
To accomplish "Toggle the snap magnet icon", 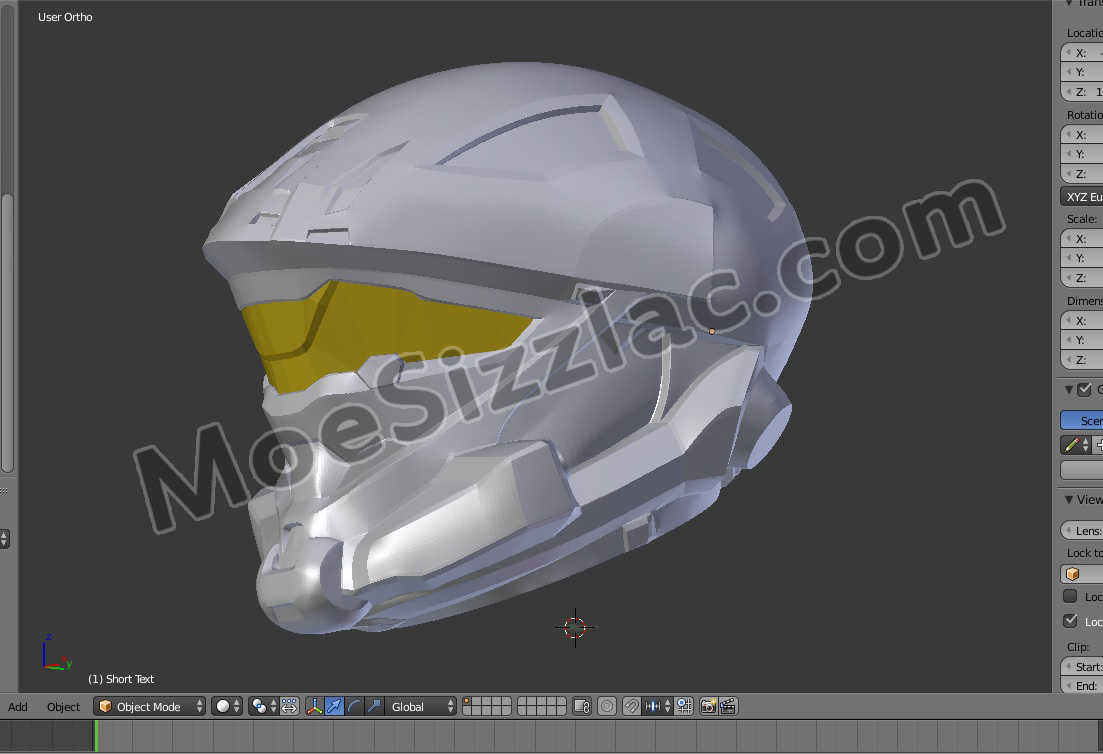I will [x=632, y=706].
